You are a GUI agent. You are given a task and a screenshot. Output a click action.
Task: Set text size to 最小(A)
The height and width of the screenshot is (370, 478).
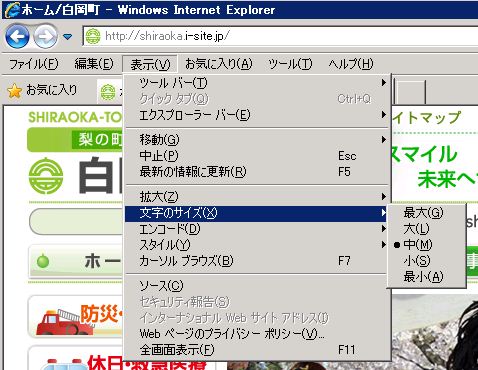pos(427,277)
